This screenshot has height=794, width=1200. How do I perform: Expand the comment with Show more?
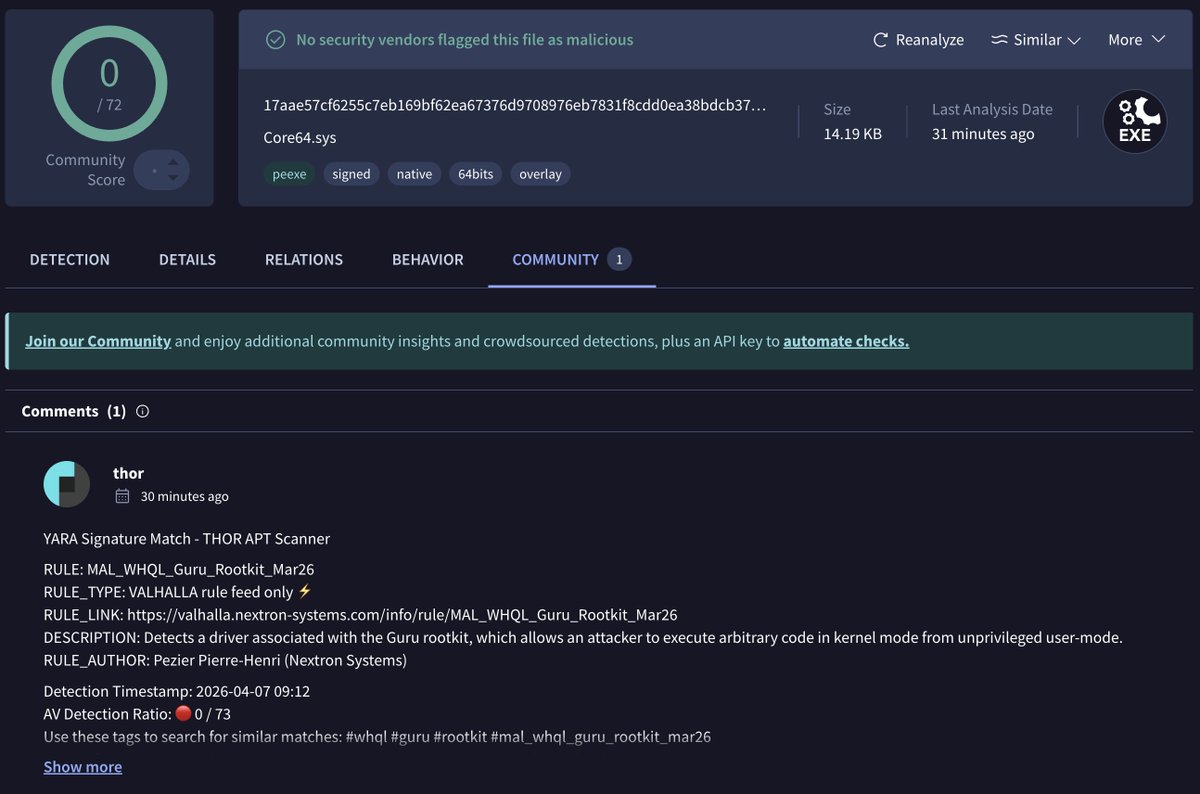tap(83, 767)
